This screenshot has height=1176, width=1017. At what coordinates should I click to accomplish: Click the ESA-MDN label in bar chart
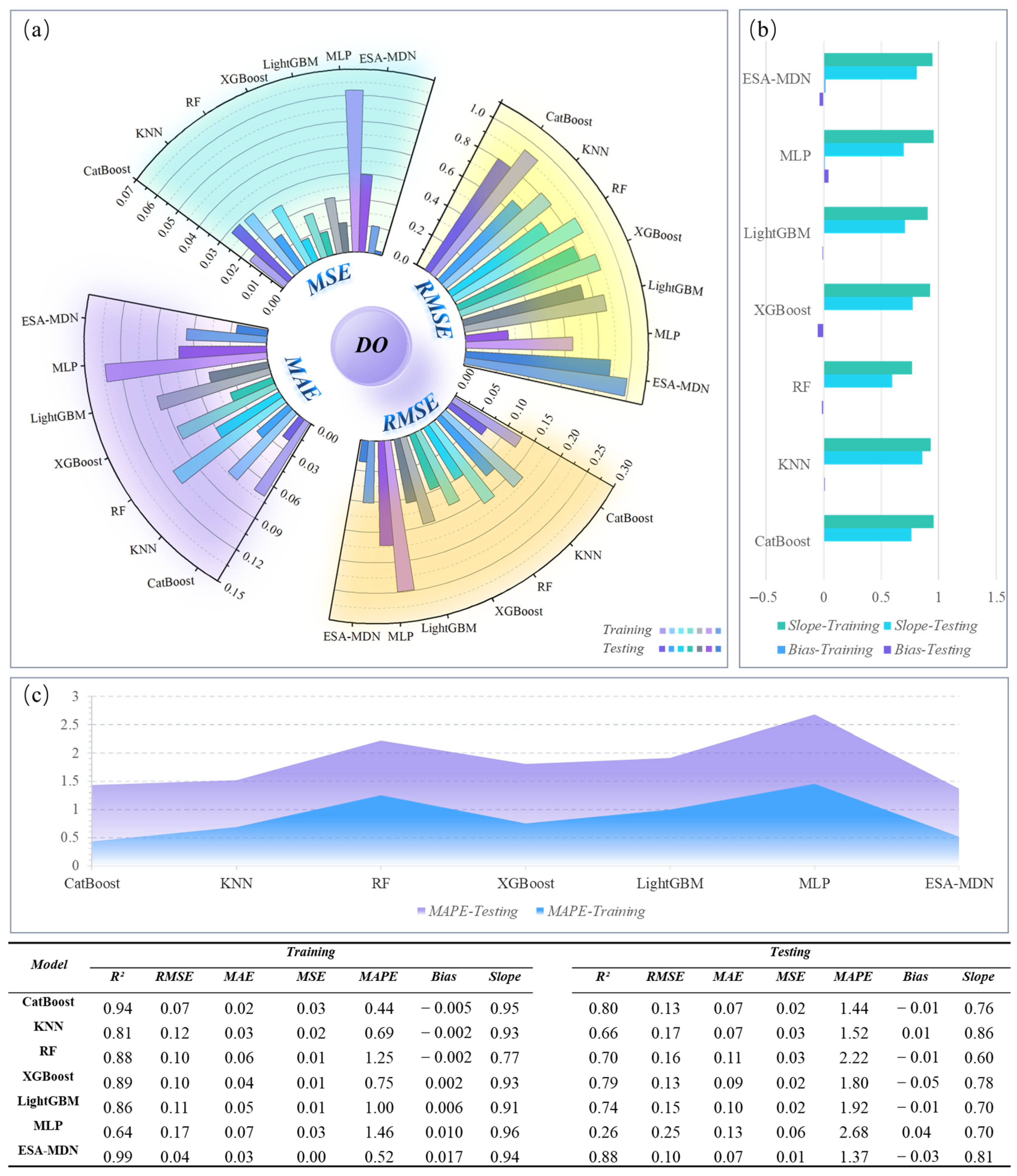tap(776, 79)
